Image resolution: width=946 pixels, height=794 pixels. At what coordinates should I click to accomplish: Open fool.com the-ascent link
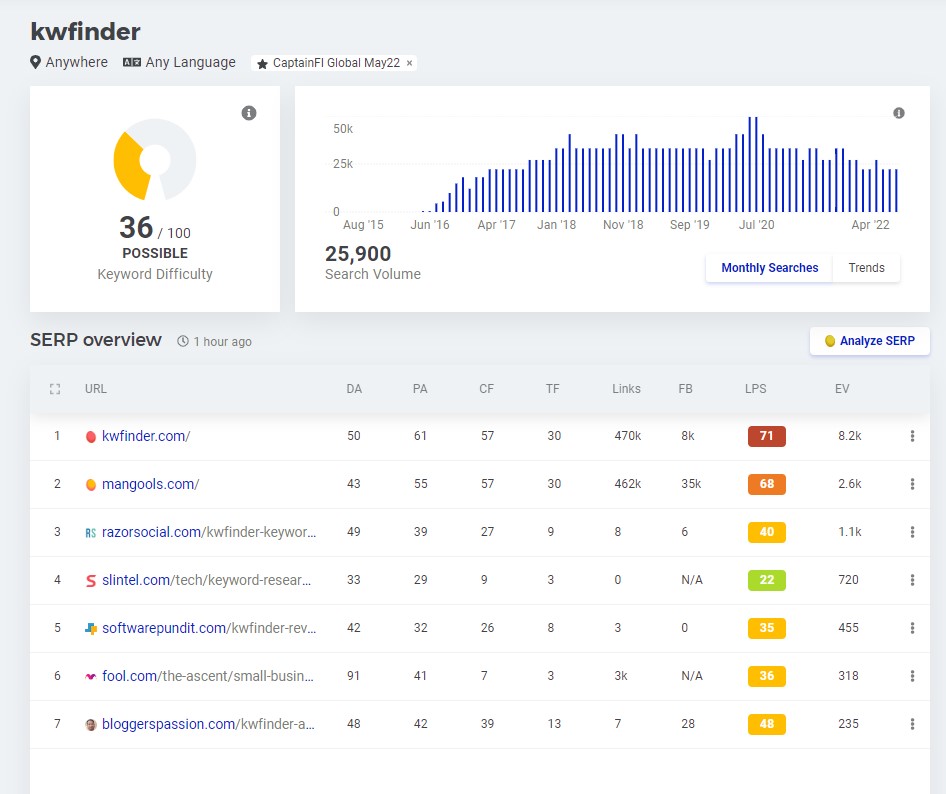click(x=208, y=676)
